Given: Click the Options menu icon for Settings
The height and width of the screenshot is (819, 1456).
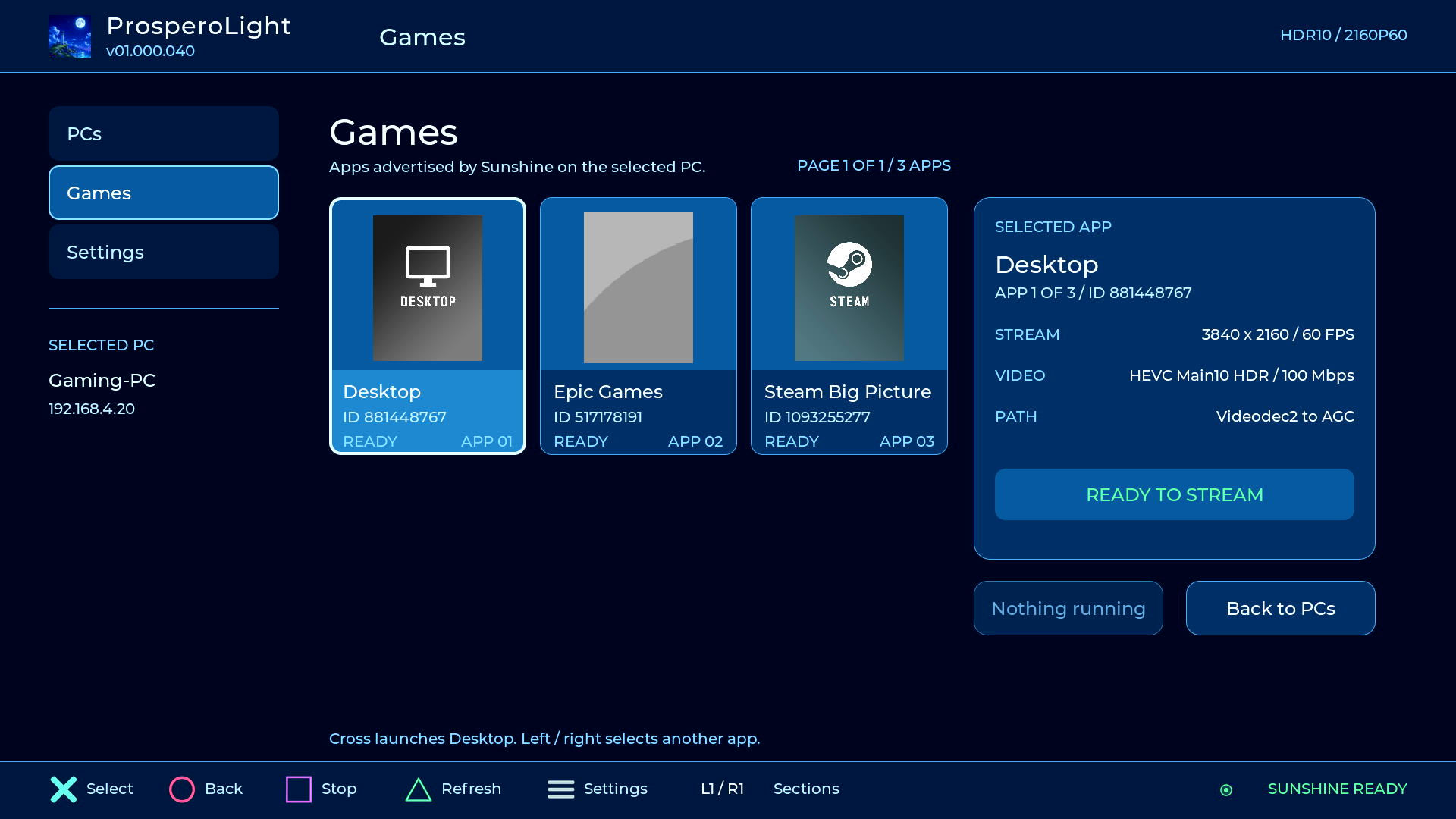Looking at the screenshot, I should (x=561, y=789).
